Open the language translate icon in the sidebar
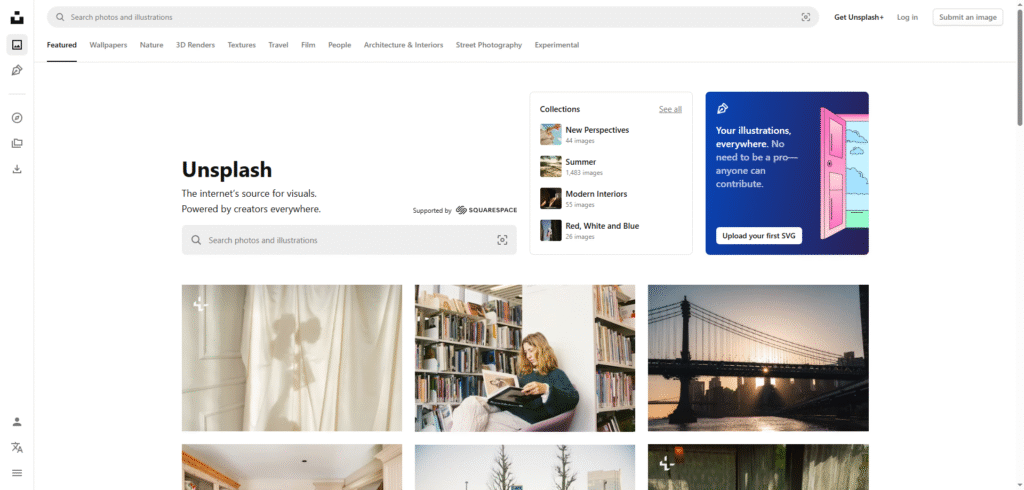Screen dimensions: 1024x490 click(x=17, y=447)
